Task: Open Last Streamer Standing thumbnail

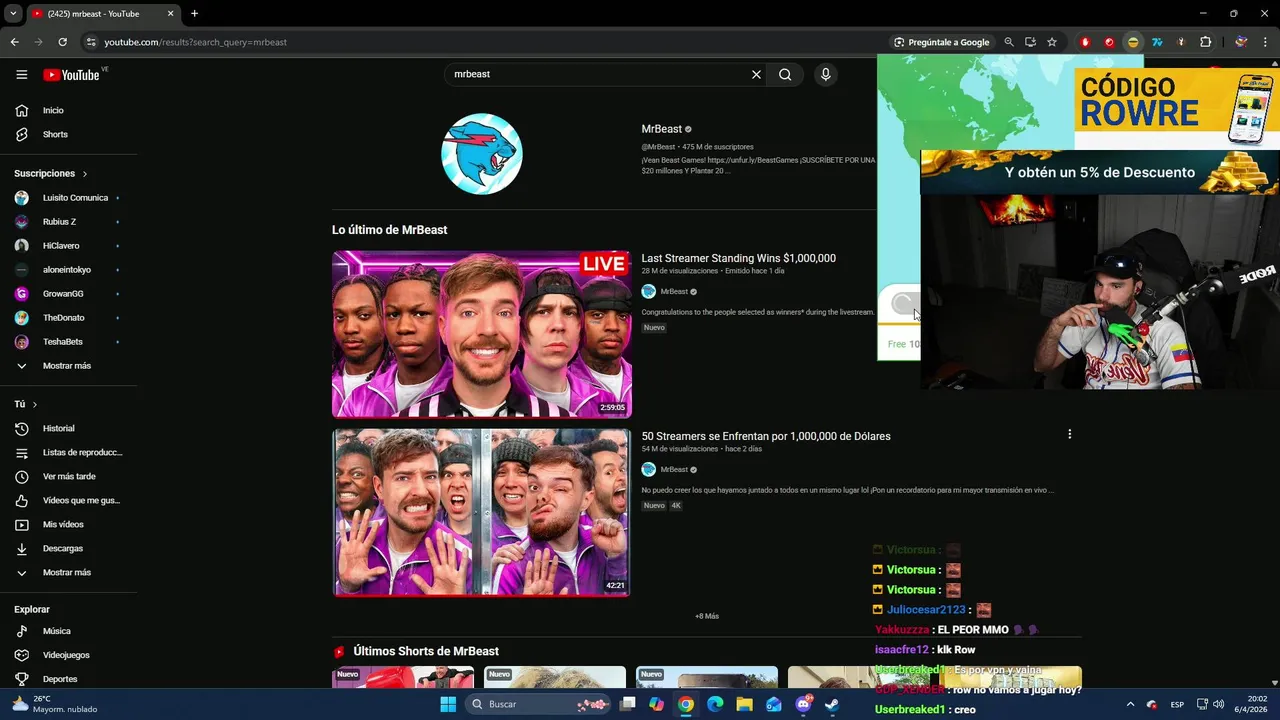Action: [482, 334]
